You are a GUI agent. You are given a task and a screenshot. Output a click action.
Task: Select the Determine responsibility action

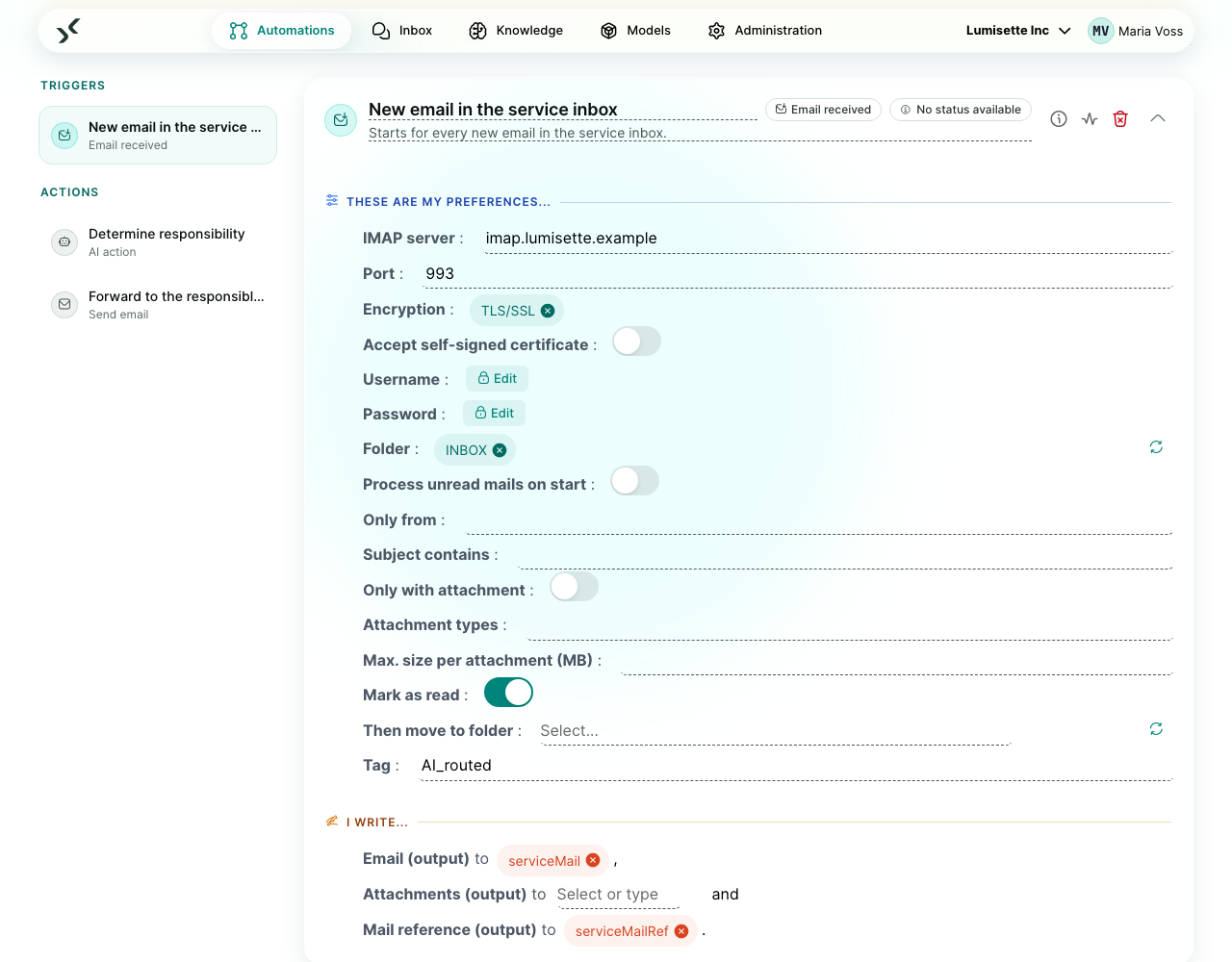click(158, 242)
